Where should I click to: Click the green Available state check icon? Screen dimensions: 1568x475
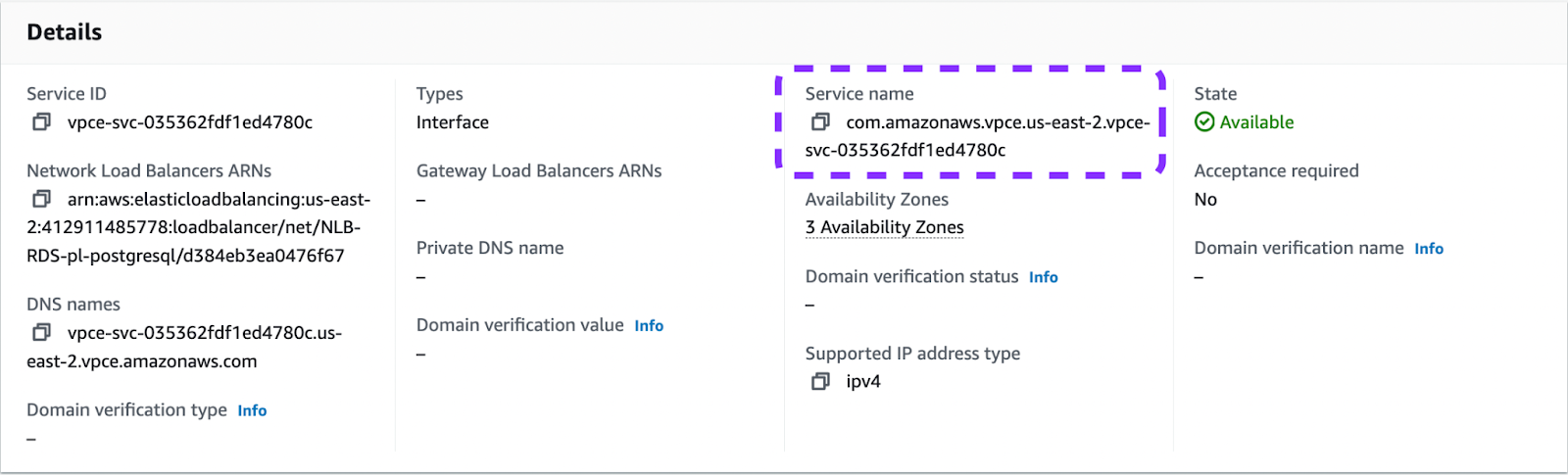tap(1204, 122)
